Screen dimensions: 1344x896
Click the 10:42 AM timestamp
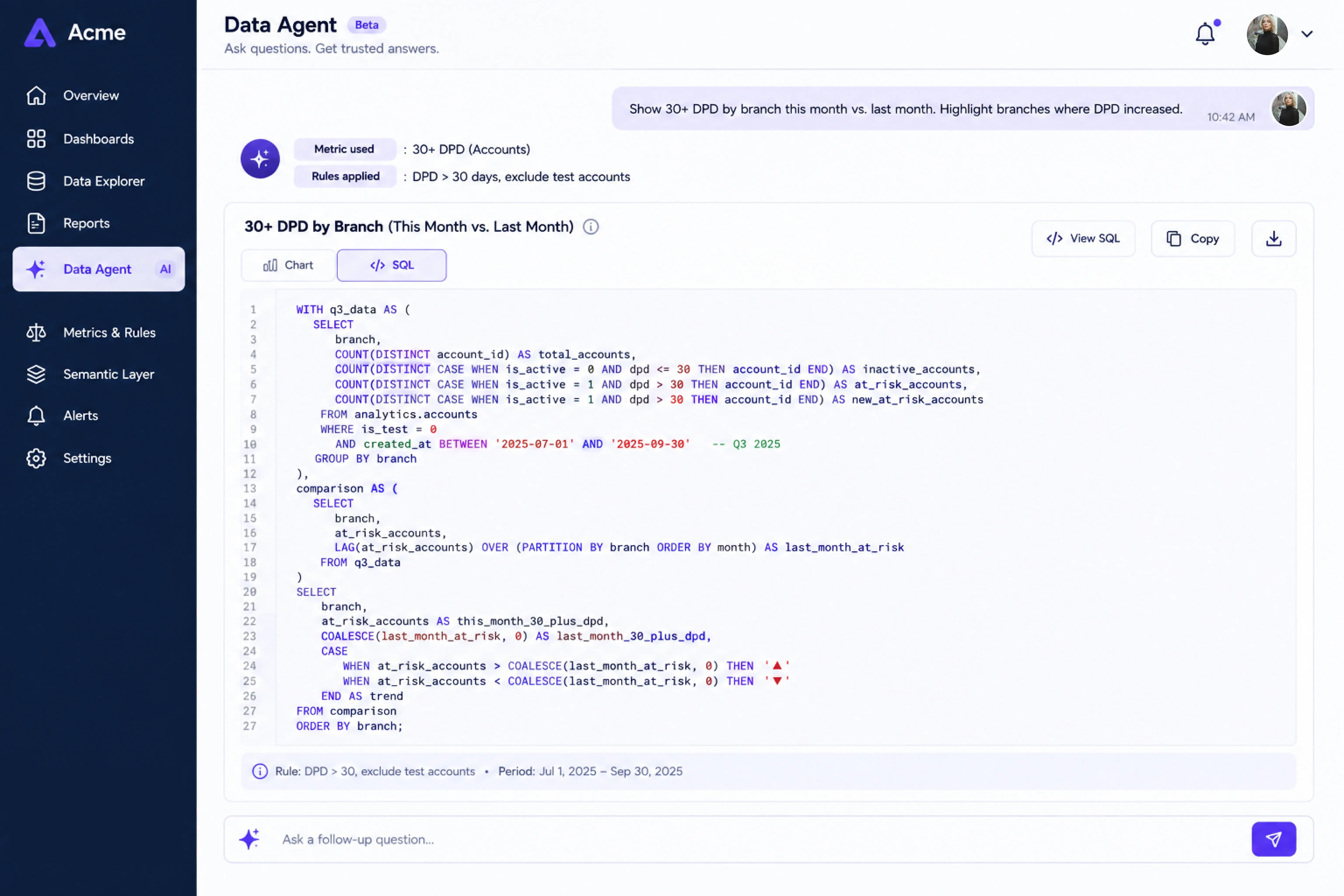click(1231, 117)
